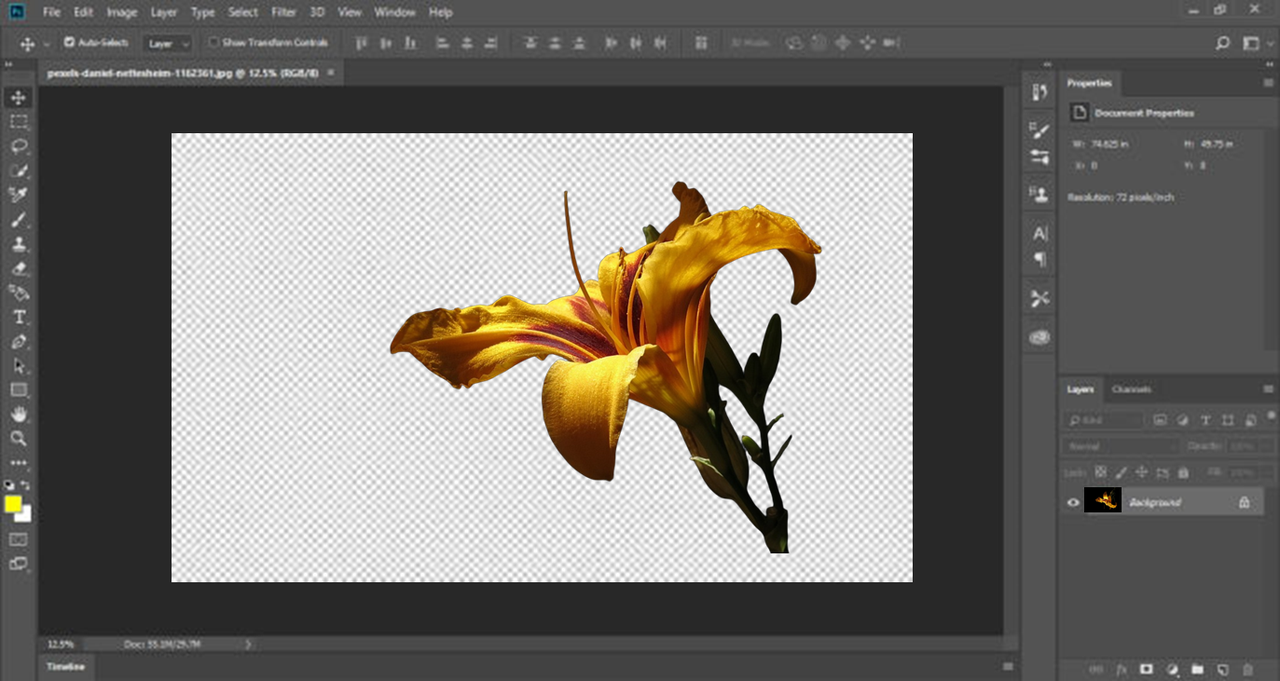Enable the Auto-Select checkbox
The width and height of the screenshot is (1280, 681).
pos(69,43)
